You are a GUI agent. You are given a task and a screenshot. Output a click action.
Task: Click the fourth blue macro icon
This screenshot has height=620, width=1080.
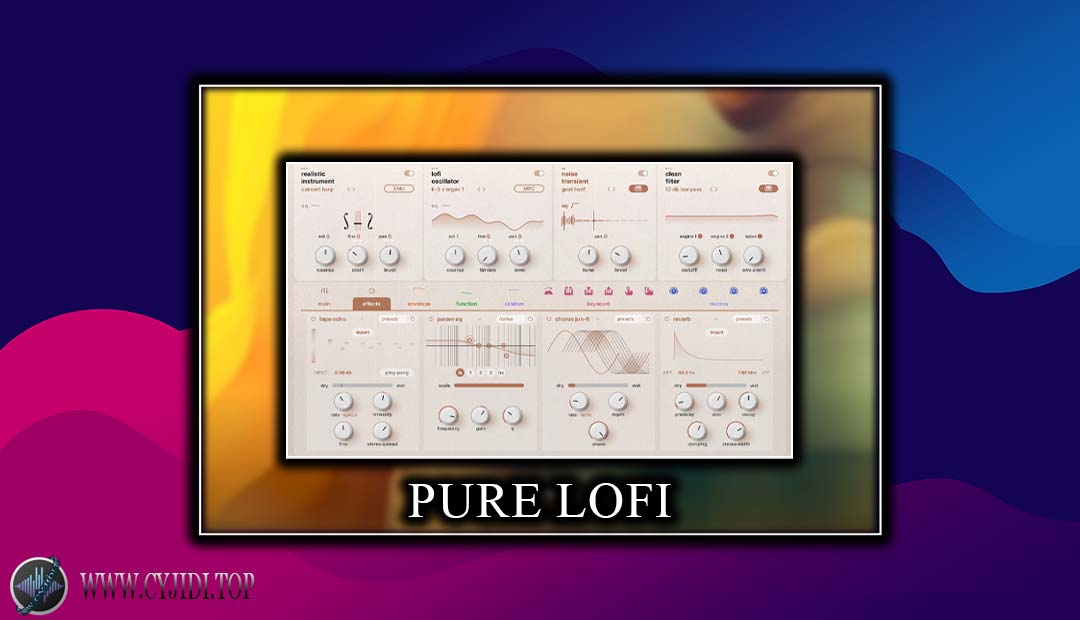point(763,291)
